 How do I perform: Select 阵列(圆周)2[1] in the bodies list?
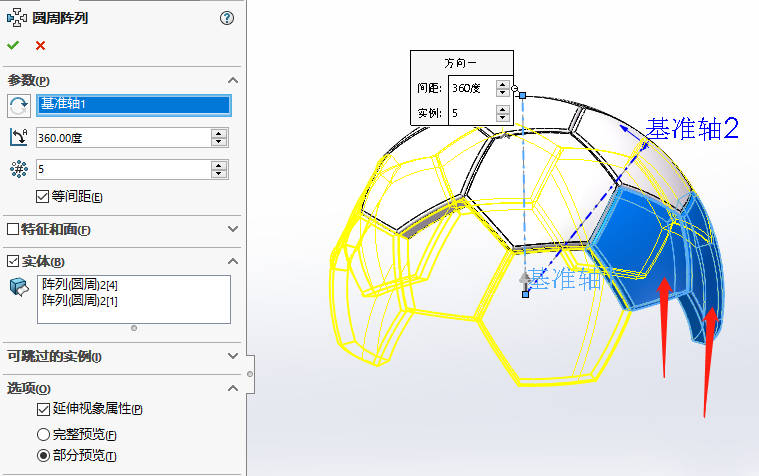(80, 301)
